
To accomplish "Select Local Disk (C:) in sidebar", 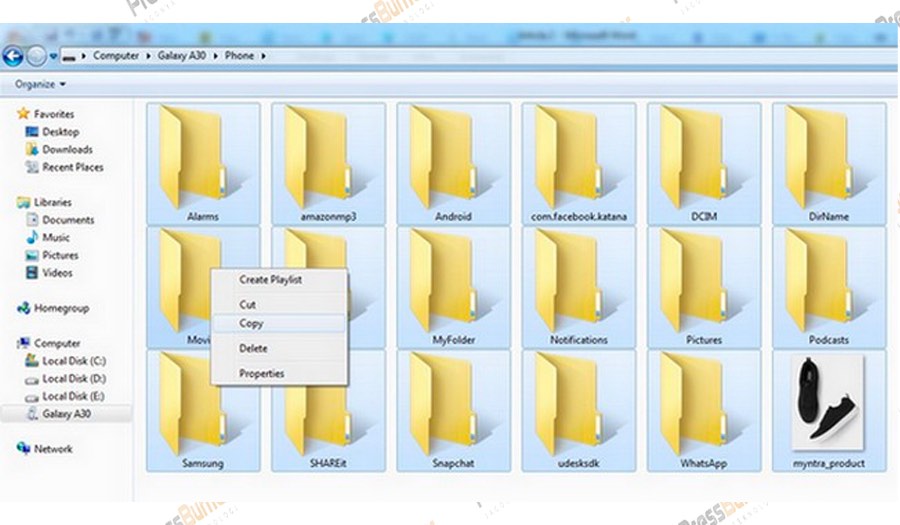I will [73, 360].
